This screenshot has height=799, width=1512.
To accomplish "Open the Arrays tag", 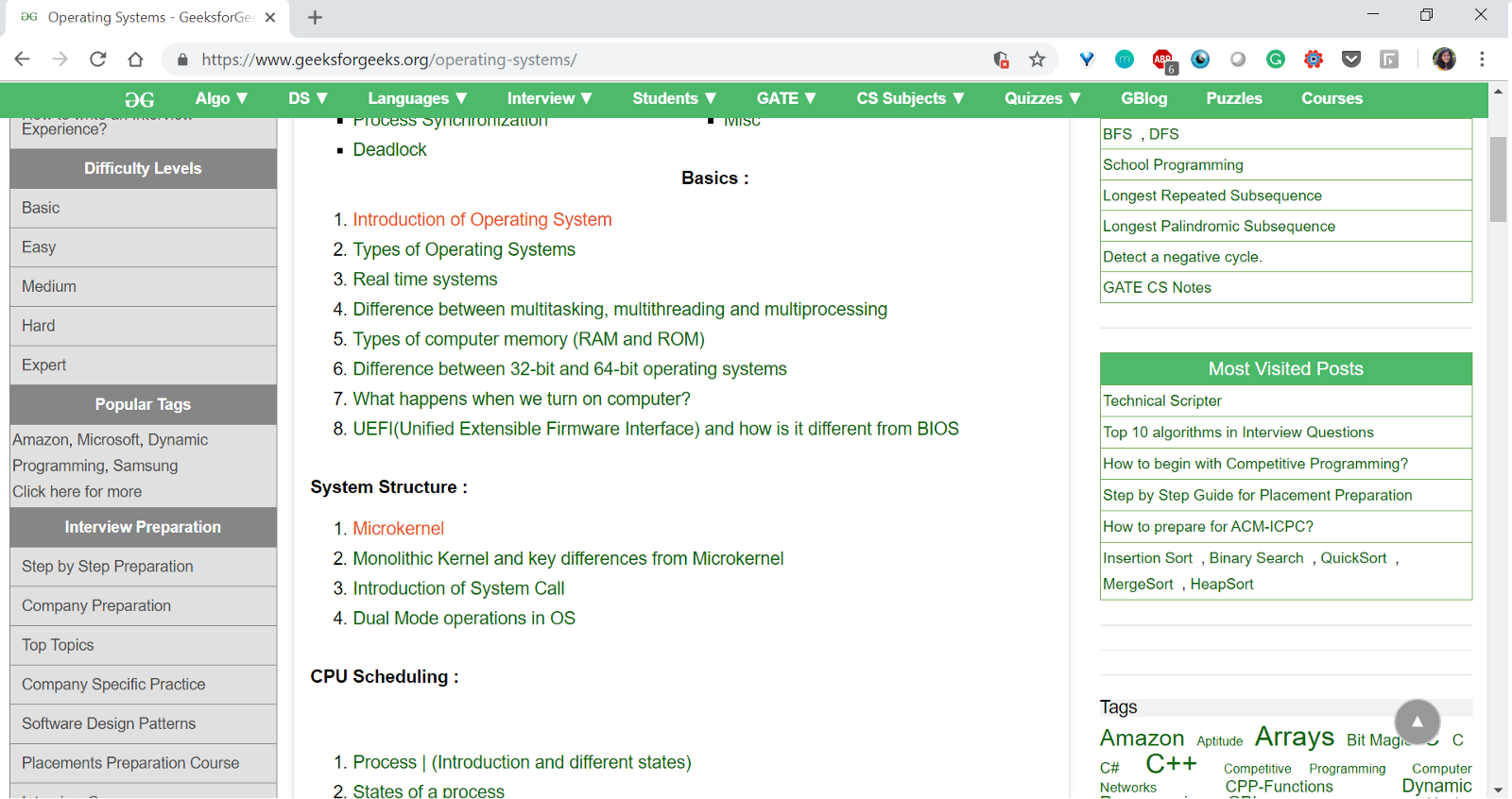I will coord(1294,737).
